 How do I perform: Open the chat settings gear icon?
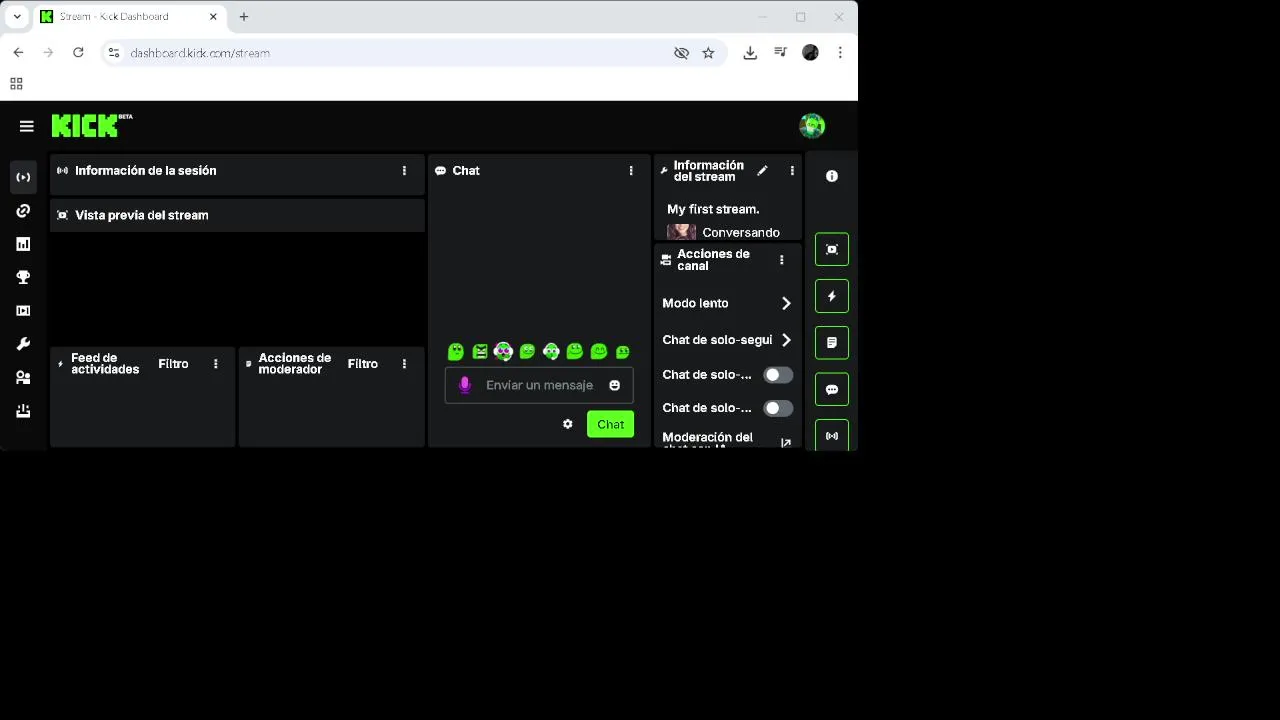(x=568, y=424)
